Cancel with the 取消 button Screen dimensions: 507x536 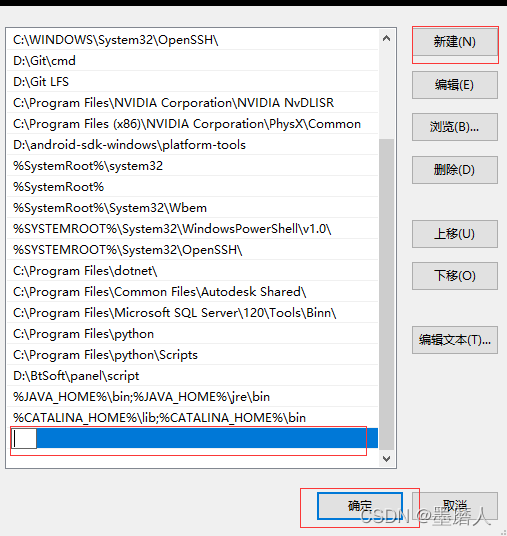pyautogui.click(x=455, y=506)
